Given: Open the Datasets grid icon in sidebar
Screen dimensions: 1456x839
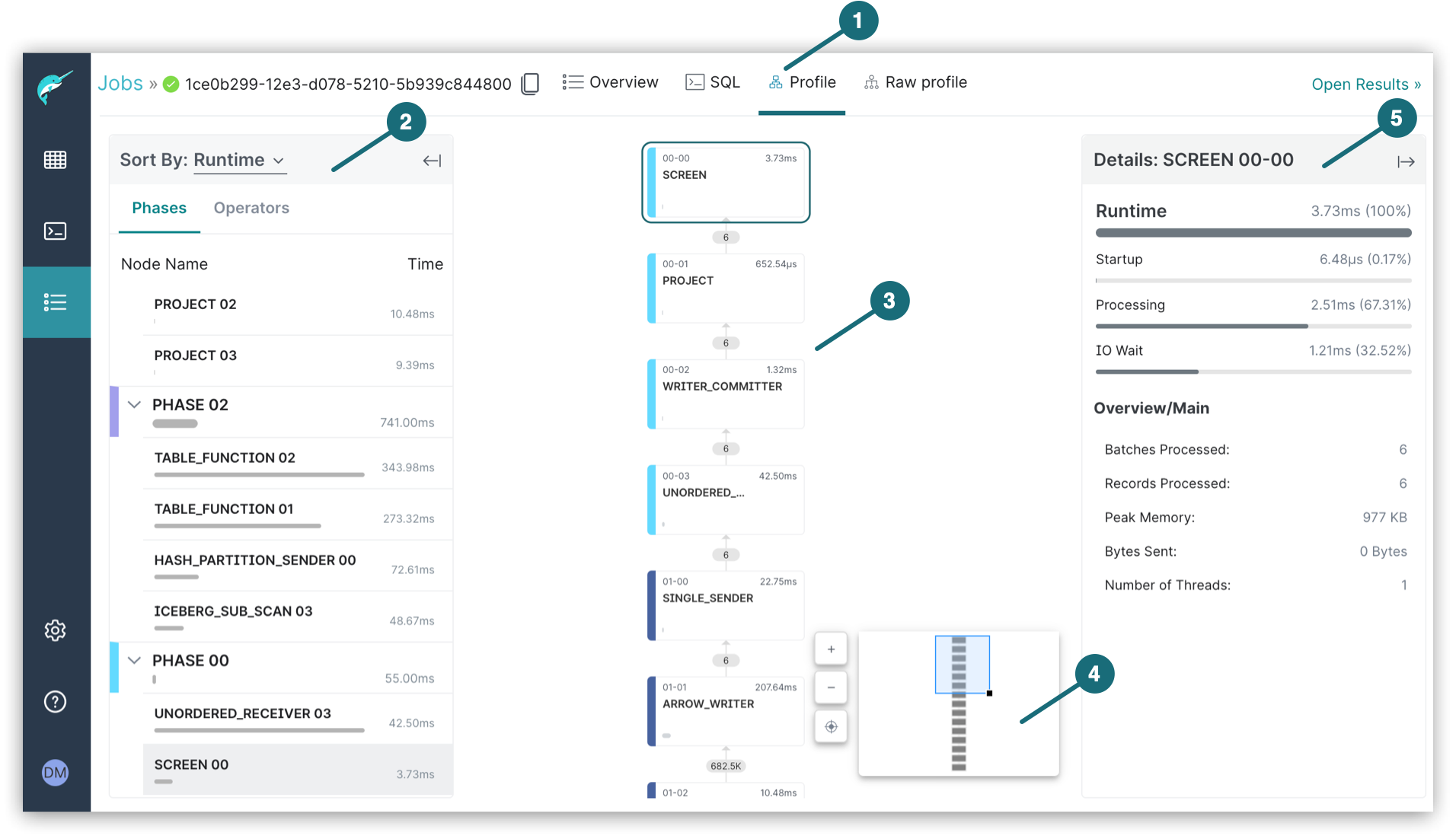Looking at the screenshot, I should 56,160.
